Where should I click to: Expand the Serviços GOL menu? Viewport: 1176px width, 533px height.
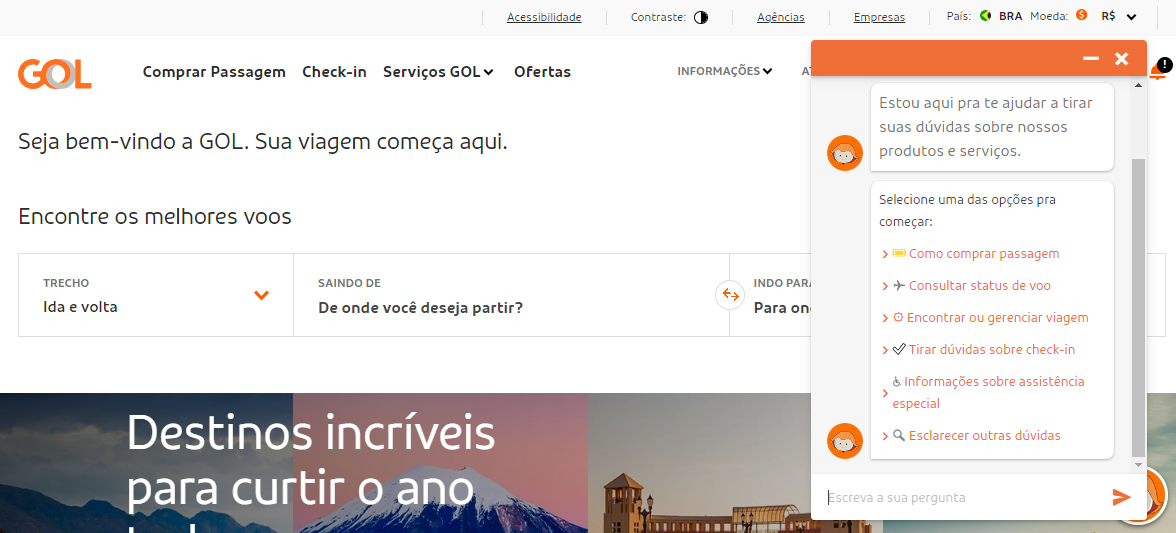click(438, 72)
